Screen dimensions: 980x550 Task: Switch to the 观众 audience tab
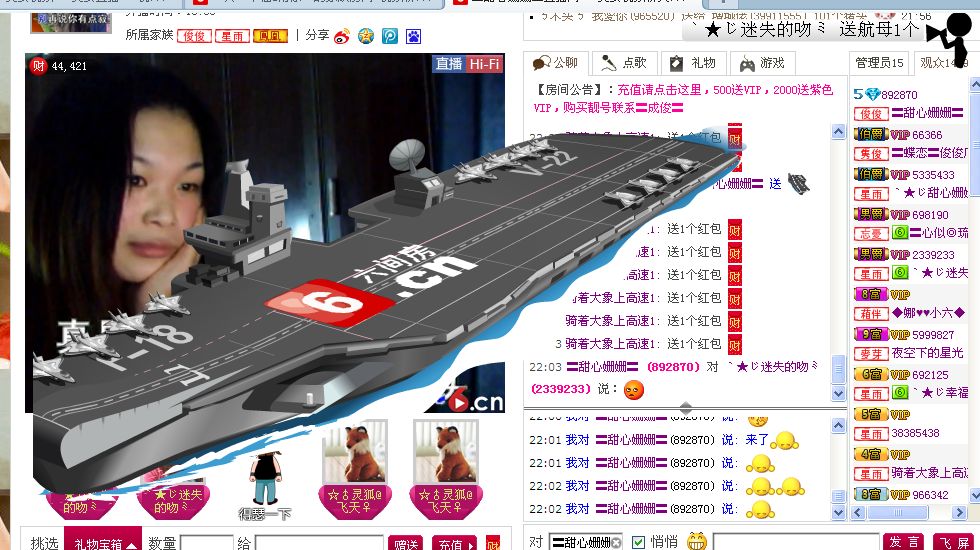[x=943, y=63]
